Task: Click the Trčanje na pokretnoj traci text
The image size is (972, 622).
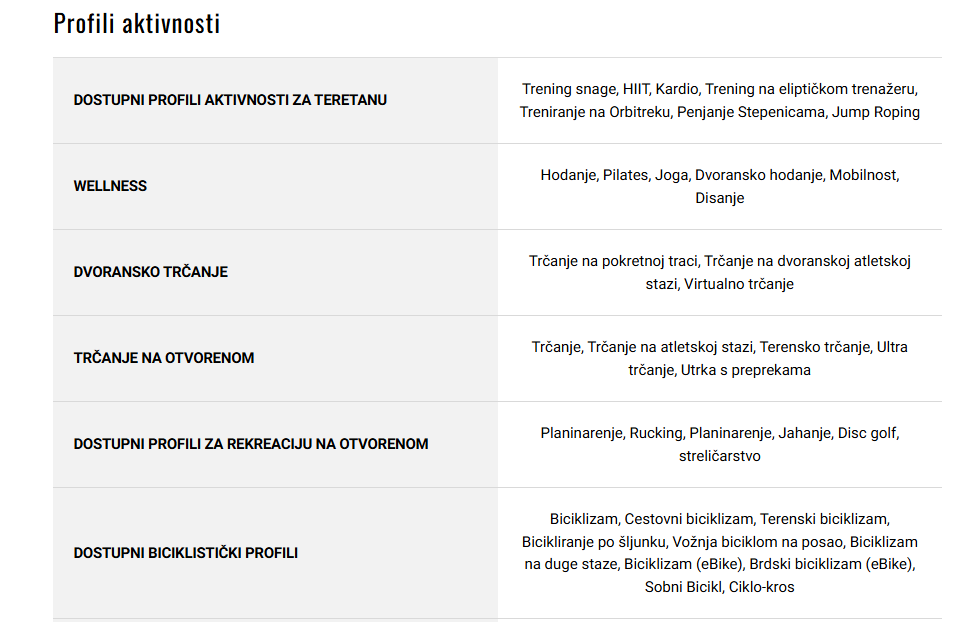Action: click(x=720, y=261)
